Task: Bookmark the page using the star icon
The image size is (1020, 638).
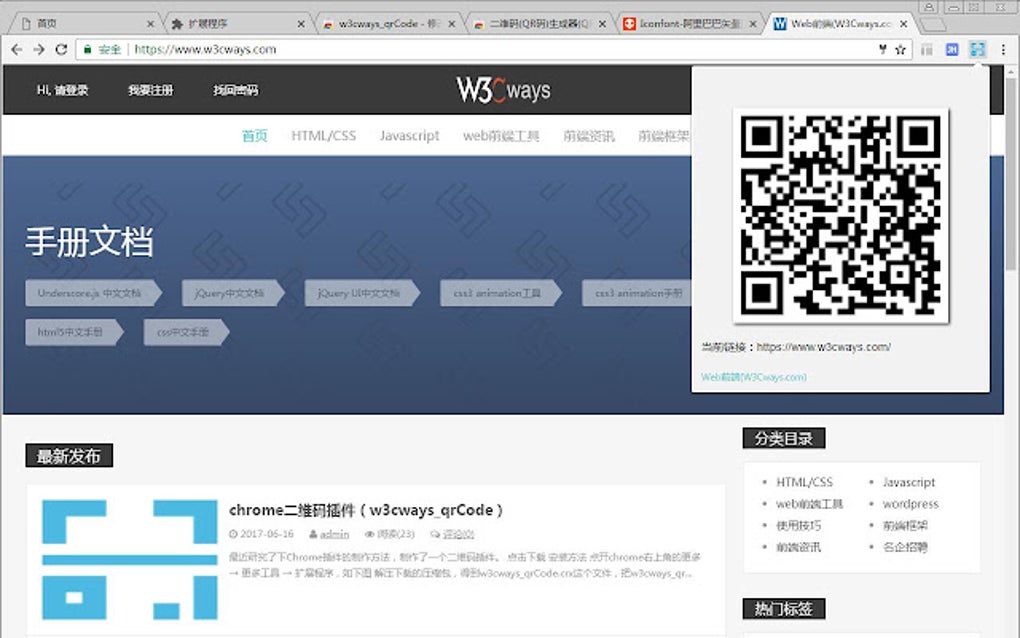Action: click(x=901, y=49)
